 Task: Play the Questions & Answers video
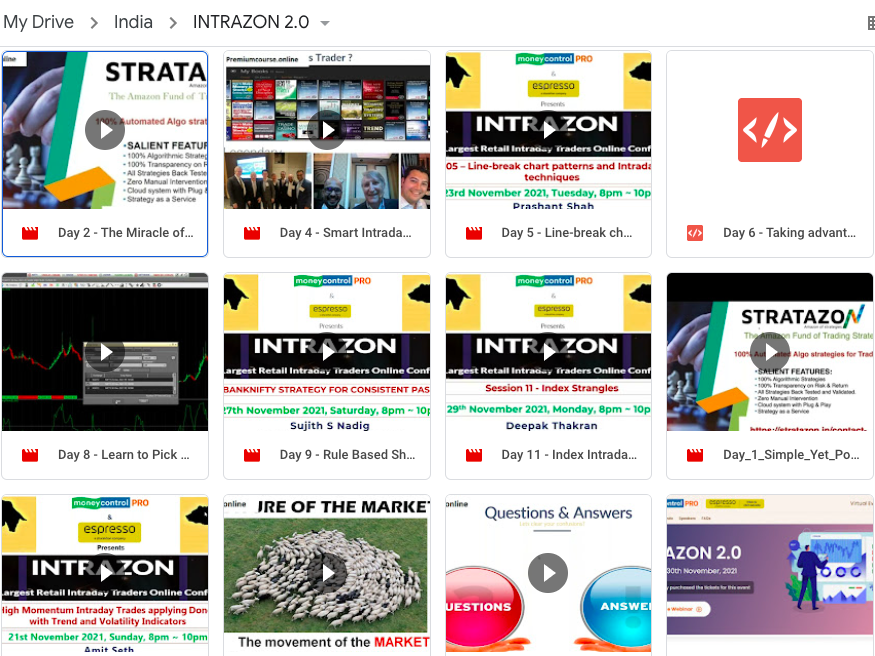[548, 573]
